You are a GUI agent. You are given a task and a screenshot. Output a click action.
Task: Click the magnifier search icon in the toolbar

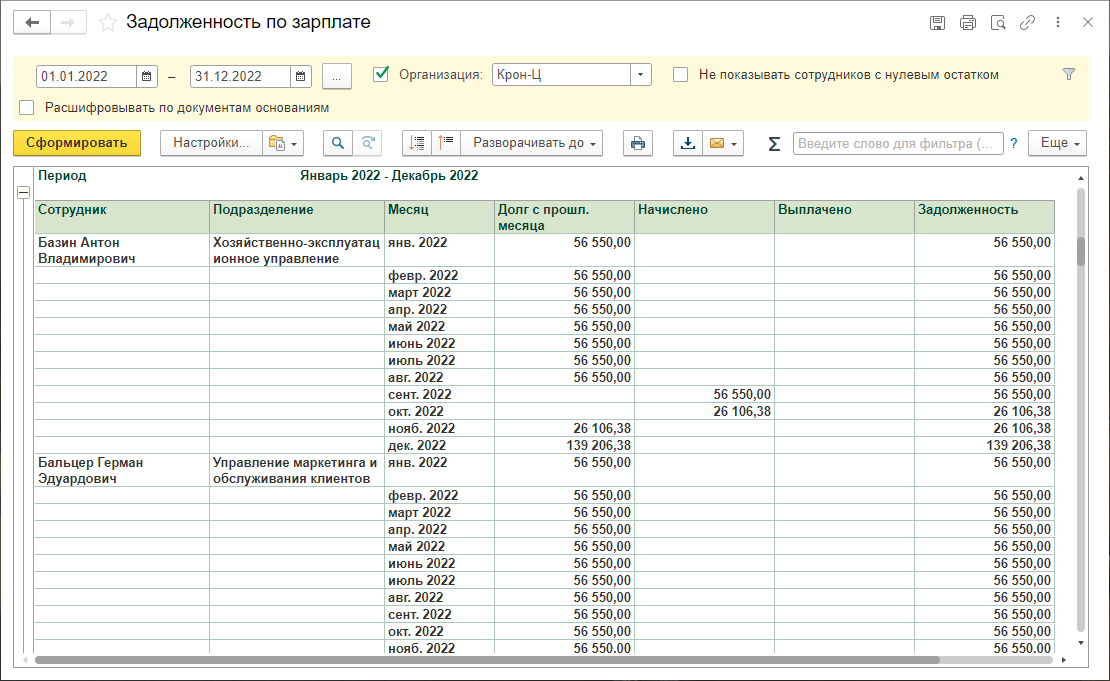[338, 143]
